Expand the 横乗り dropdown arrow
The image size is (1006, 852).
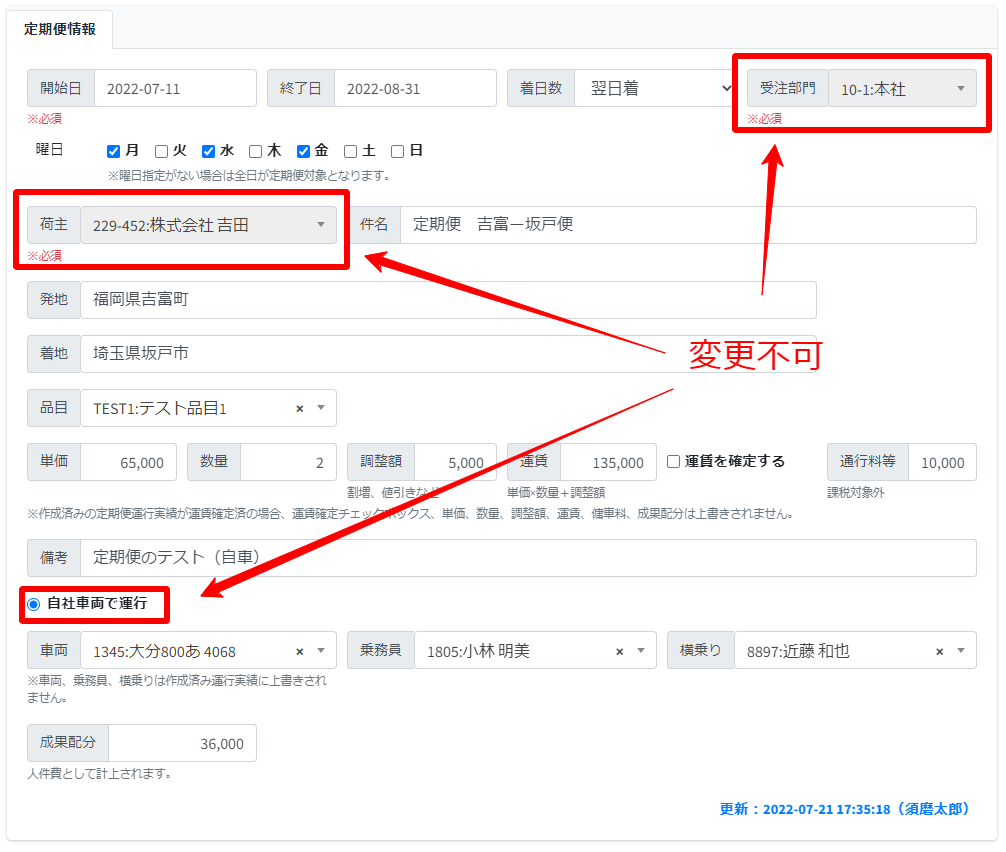coord(961,651)
